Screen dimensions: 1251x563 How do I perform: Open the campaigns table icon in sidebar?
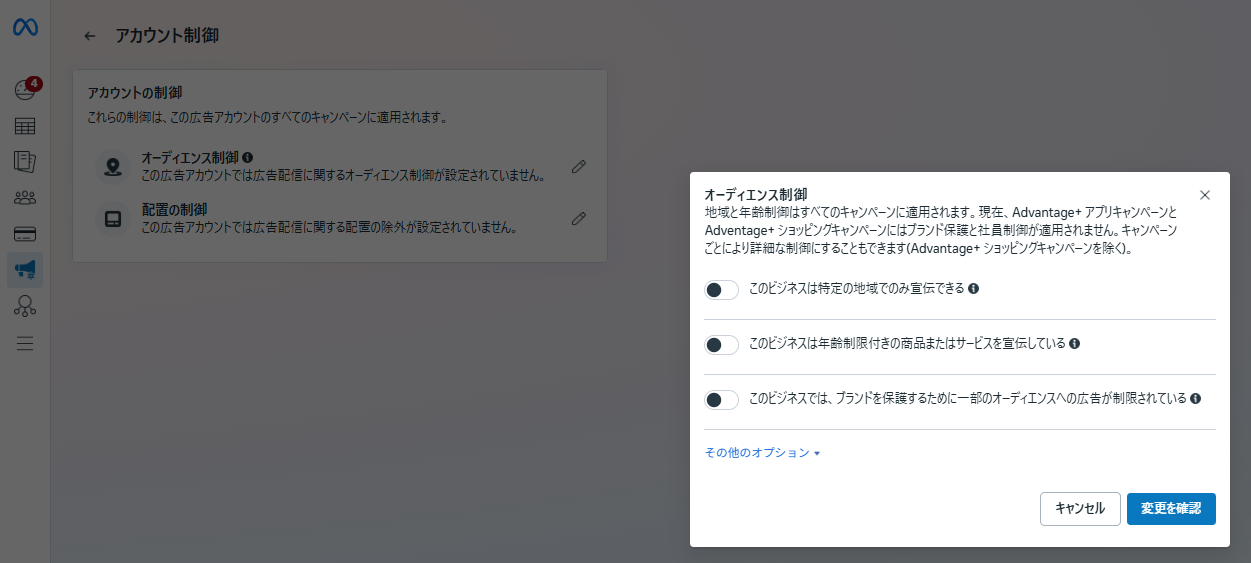25,126
